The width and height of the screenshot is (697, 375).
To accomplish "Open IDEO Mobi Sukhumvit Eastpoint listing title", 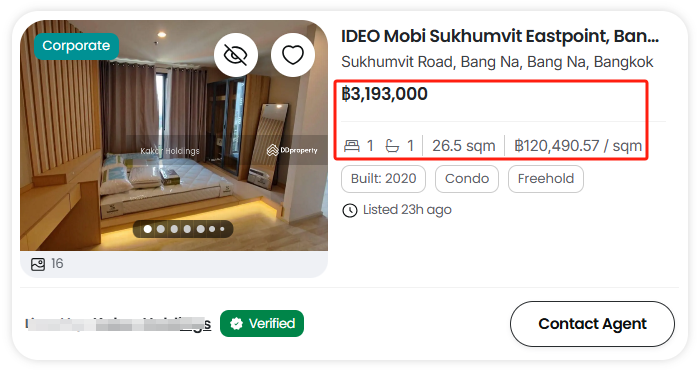I will coord(500,36).
